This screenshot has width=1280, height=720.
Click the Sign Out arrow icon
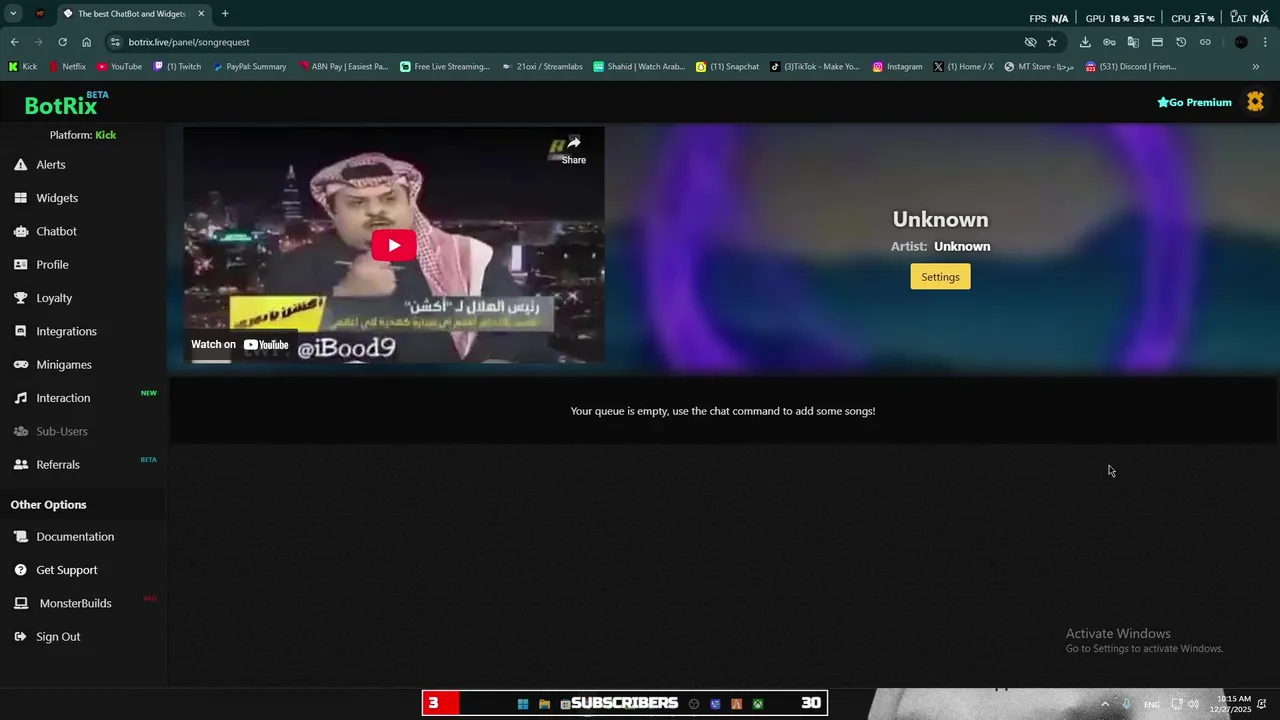pyautogui.click(x=20, y=637)
